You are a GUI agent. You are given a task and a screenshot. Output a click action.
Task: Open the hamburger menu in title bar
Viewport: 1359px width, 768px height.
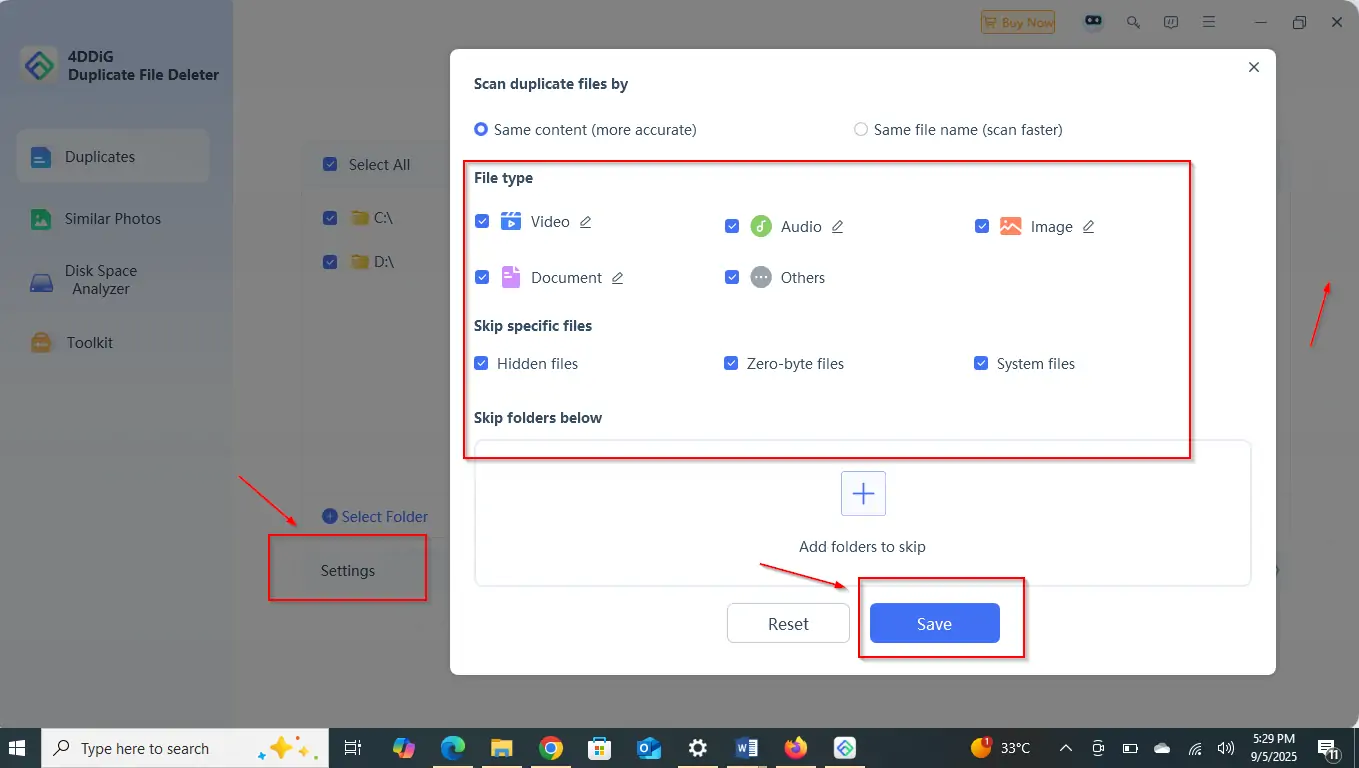pos(1209,22)
